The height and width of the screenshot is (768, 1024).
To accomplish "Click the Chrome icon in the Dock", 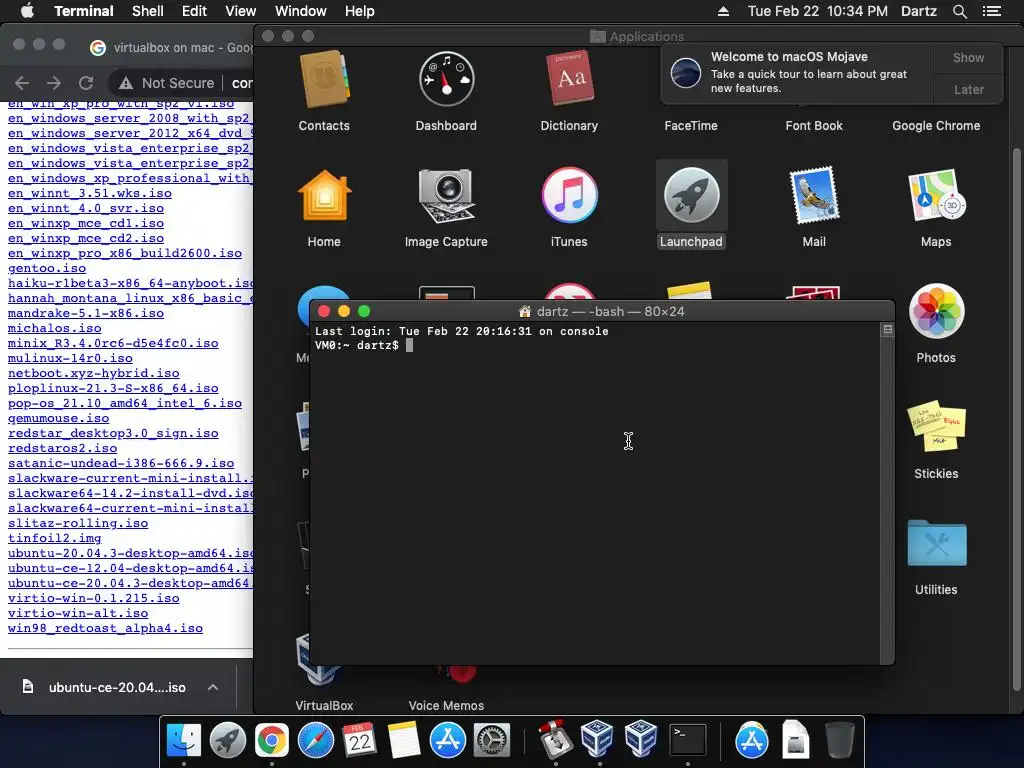I will [272, 740].
